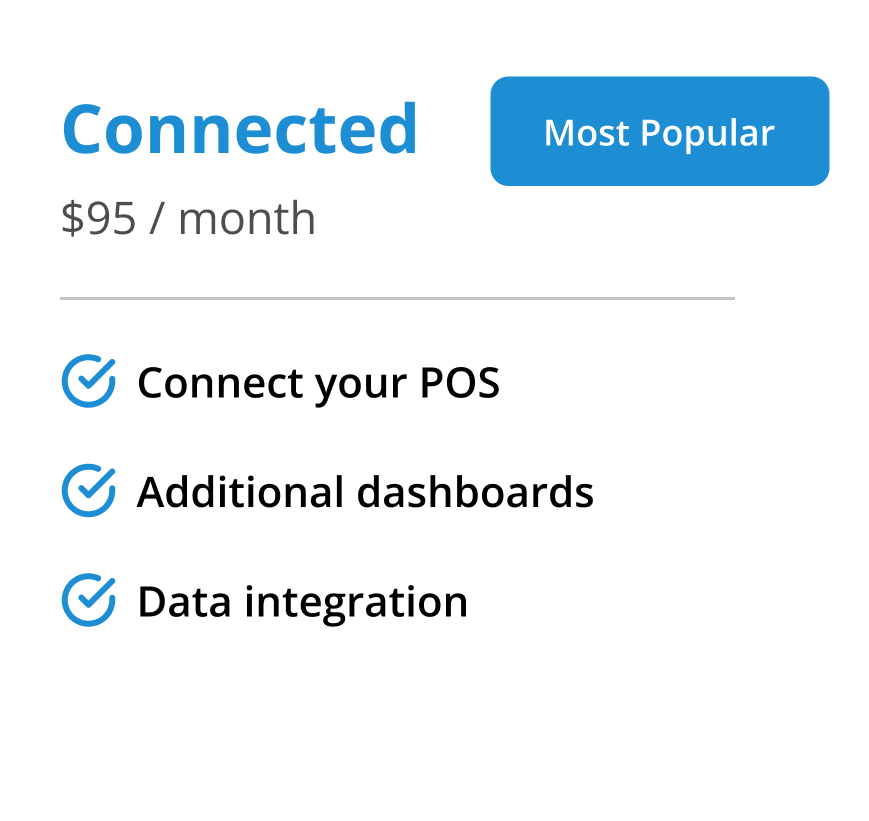869x821 pixels.
Task: Click the horizontal divider under the price
Action: pos(397,298)
